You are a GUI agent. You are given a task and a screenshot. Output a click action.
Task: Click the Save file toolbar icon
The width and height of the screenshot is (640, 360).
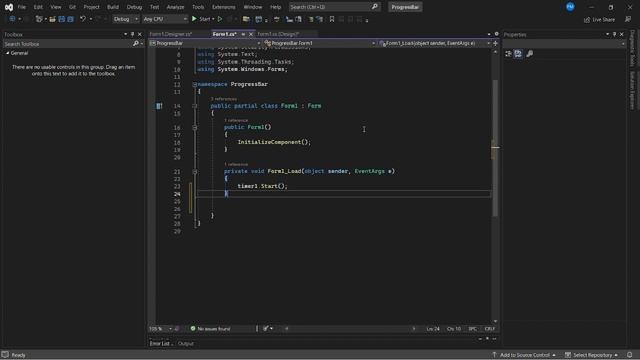[62, 19]
